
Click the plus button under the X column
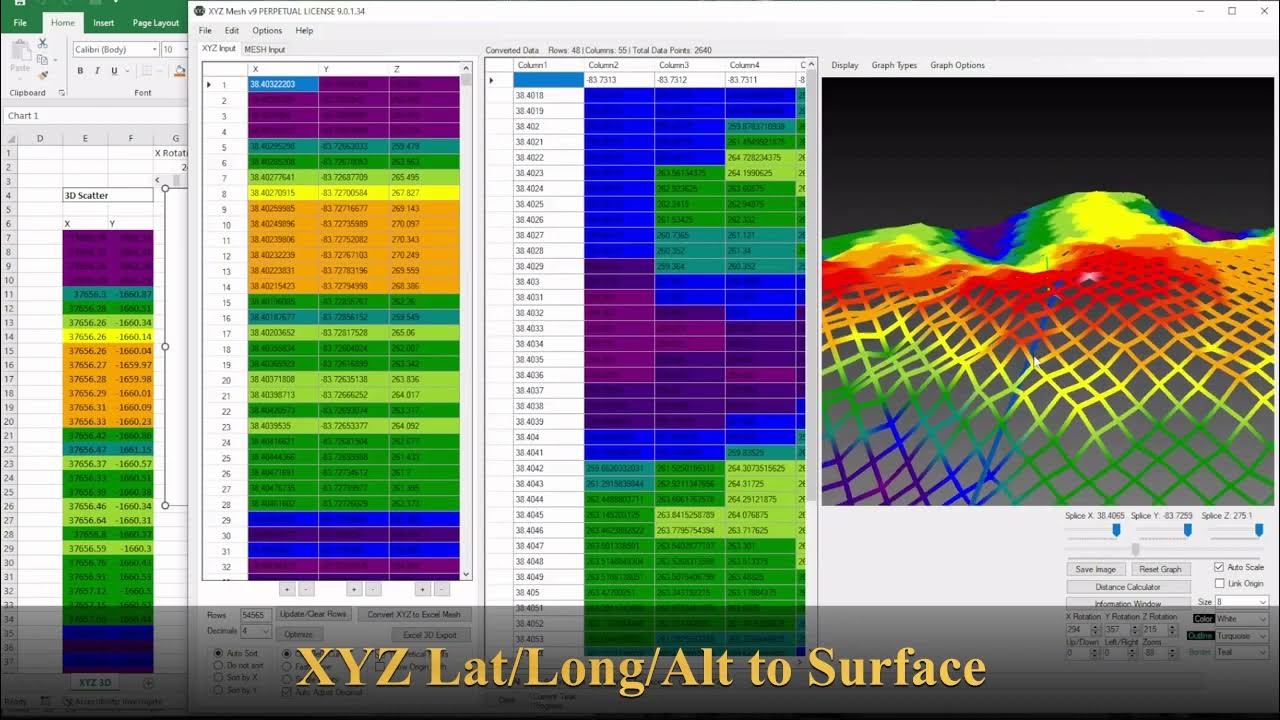[287, 589]
